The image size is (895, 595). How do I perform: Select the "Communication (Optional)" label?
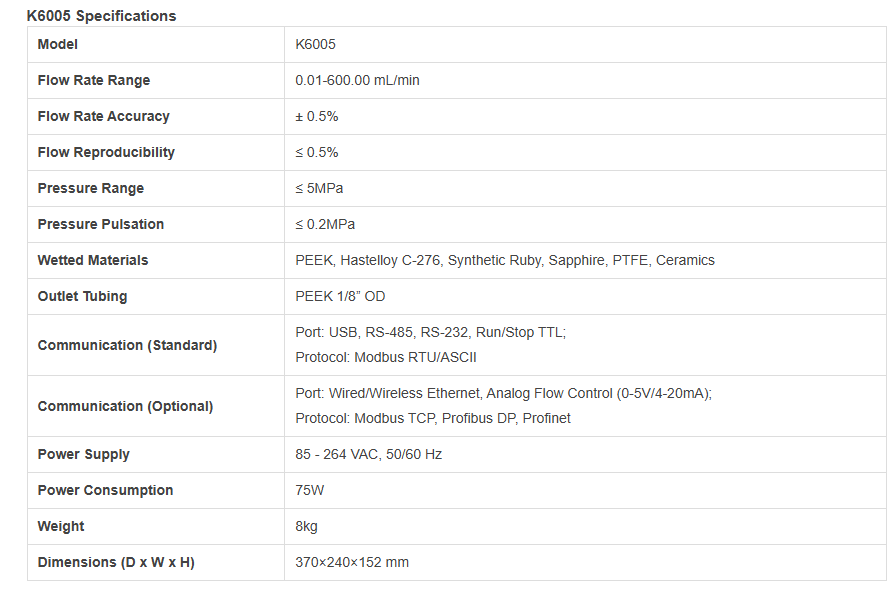(x=125, y=406)
